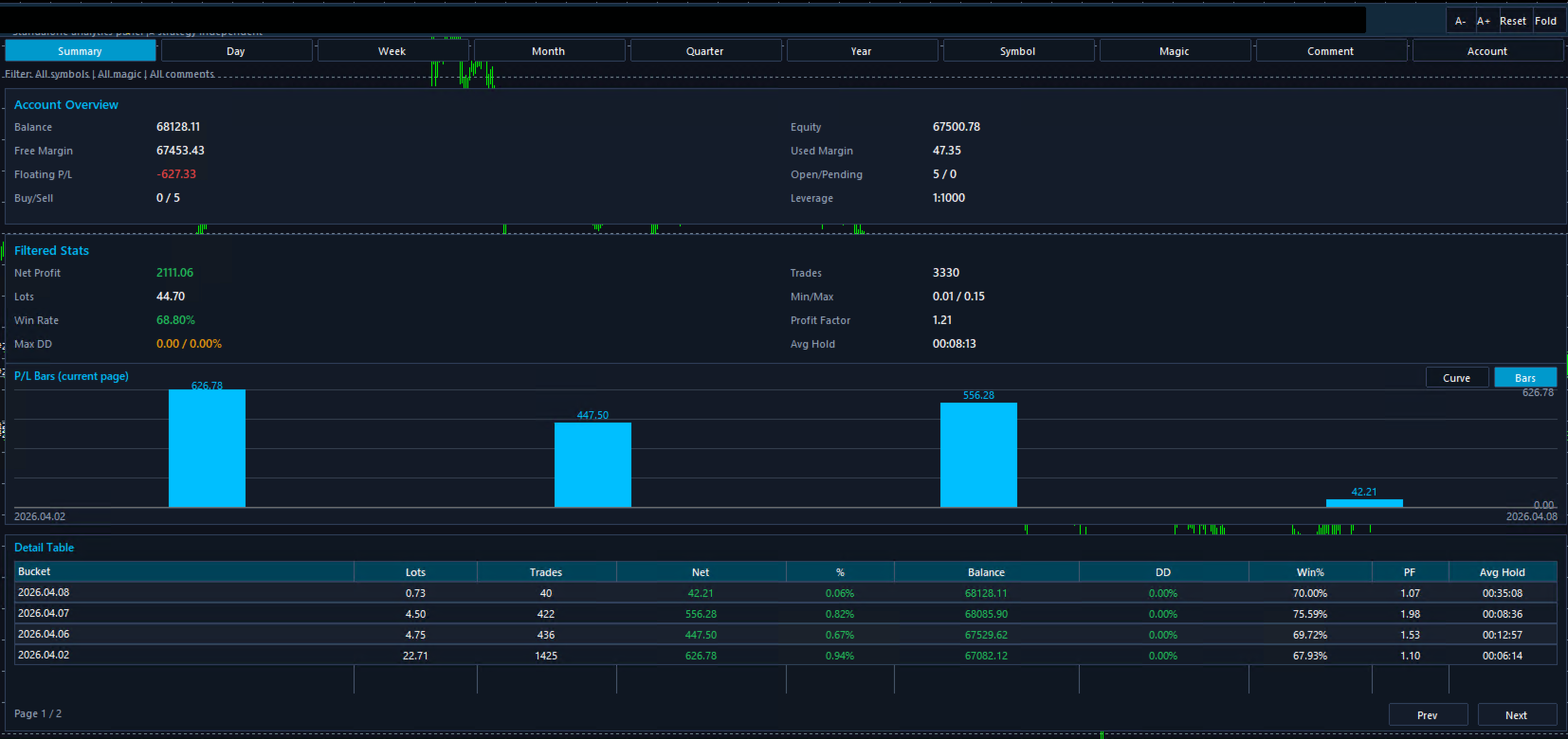This screenshot has width=1568, height=739.
Task: Click the Detail Table heading
Action: tap(44, 548)
